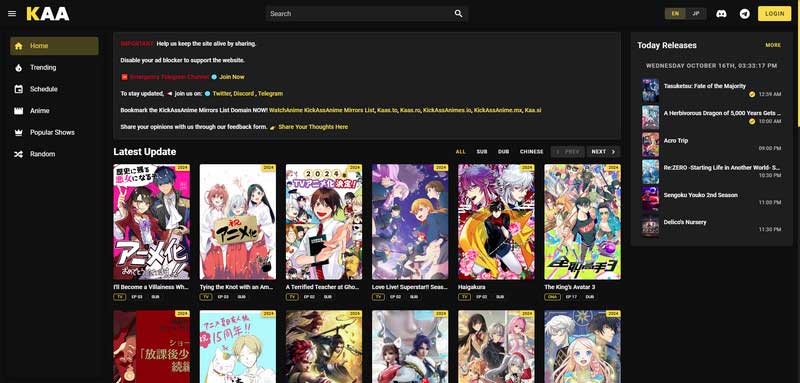Go to NEXT page of updates

point(603,151)
